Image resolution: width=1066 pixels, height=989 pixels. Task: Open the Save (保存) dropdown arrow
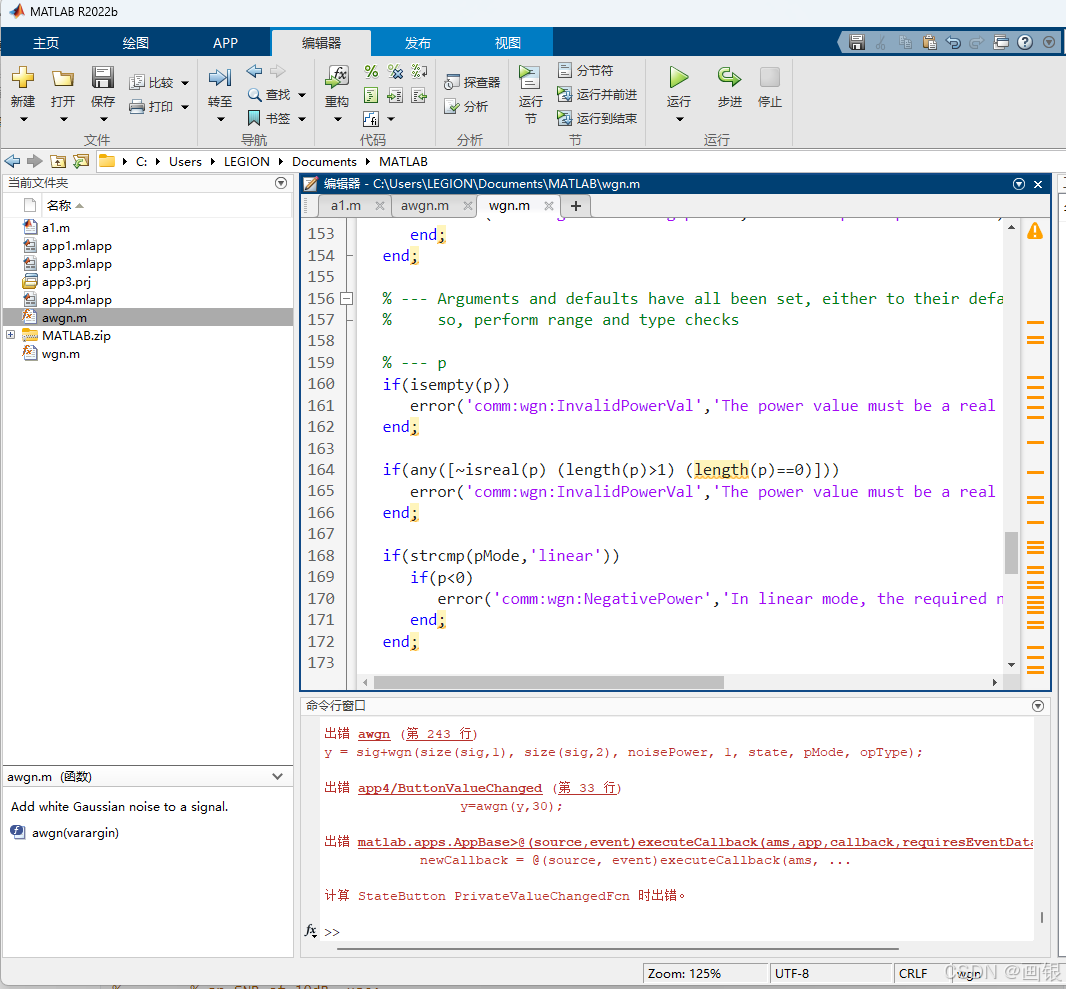[x=103, y=119]
